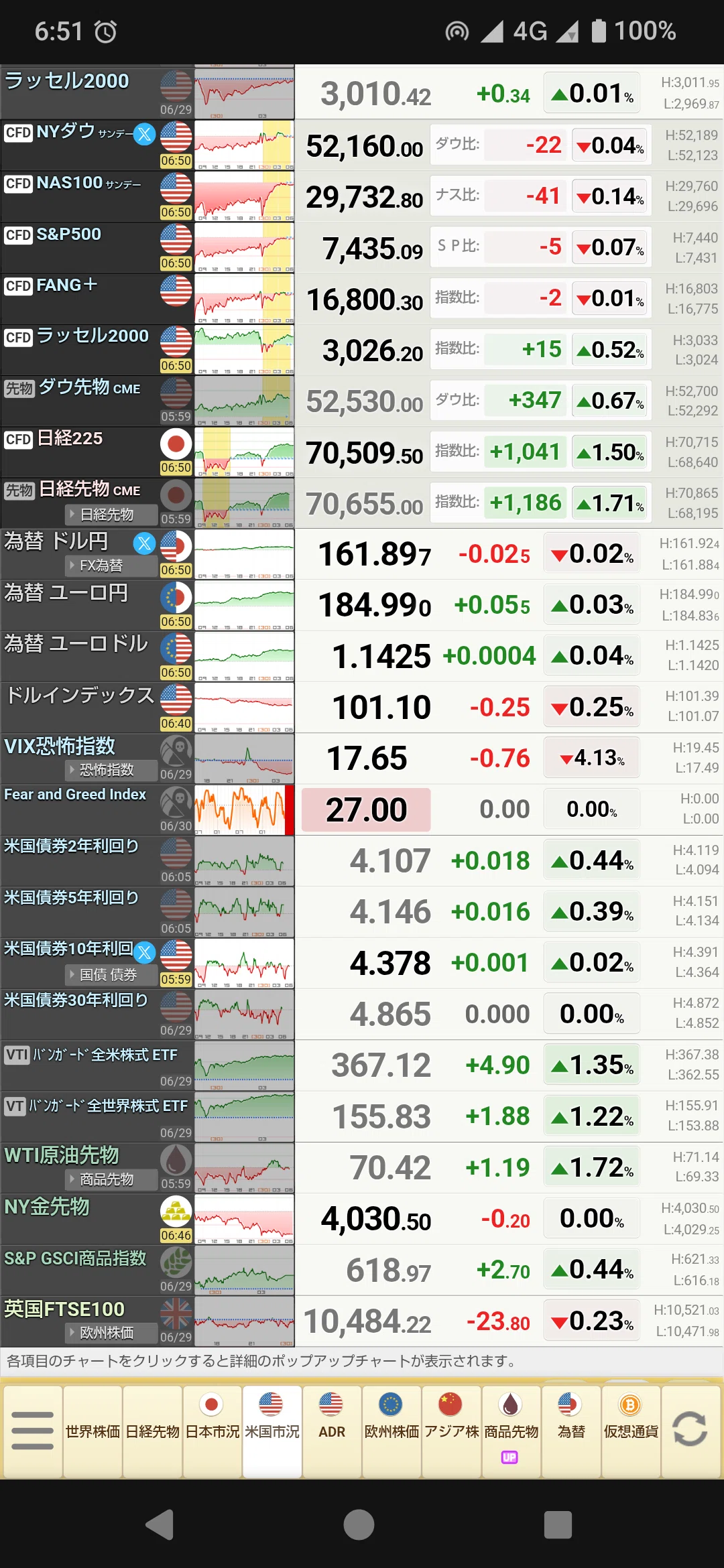Open the 為替 bottom tab

pyautogui.click(x=571, y=1431)
